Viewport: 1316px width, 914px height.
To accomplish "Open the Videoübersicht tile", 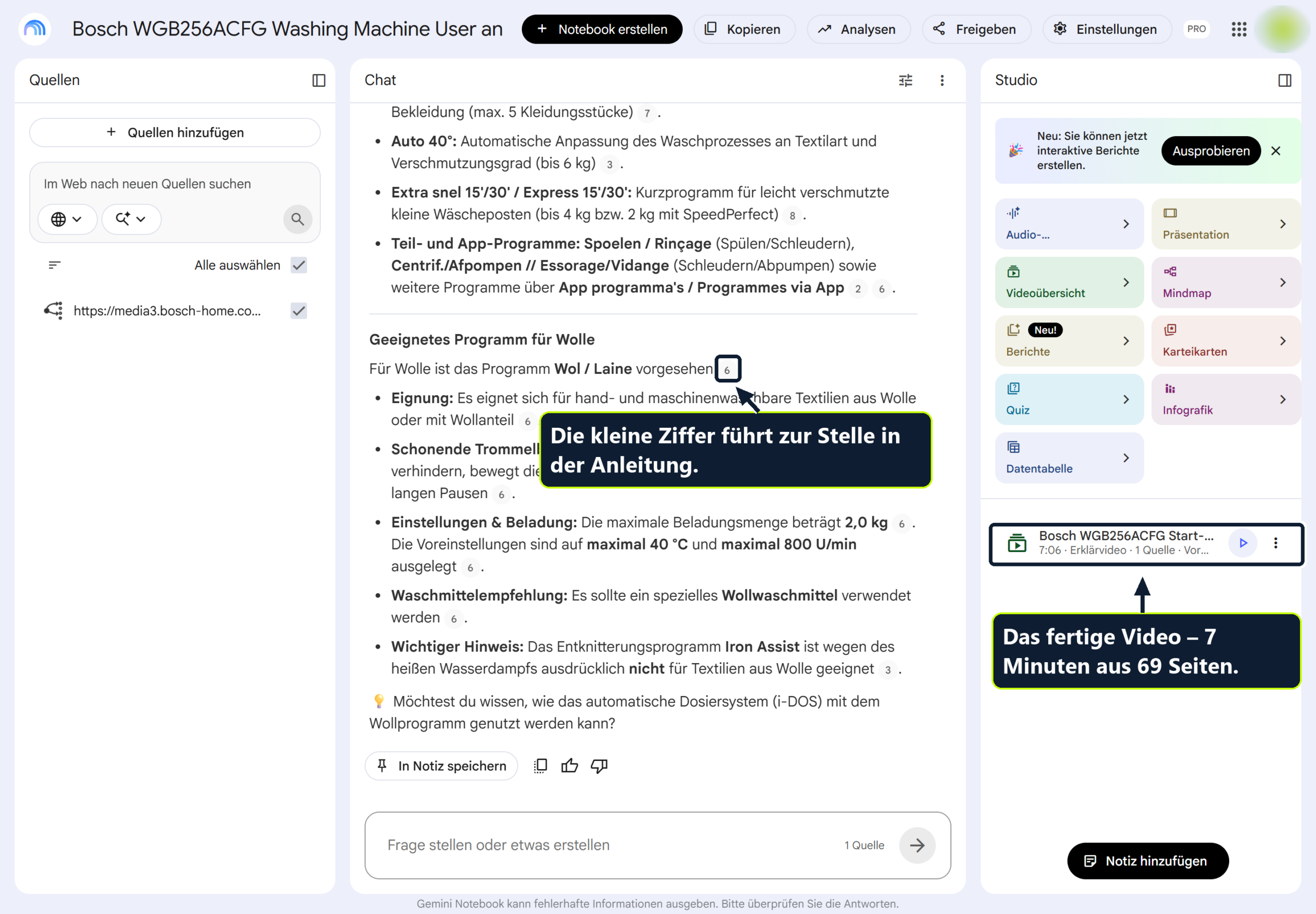I will click(1069, 282).
